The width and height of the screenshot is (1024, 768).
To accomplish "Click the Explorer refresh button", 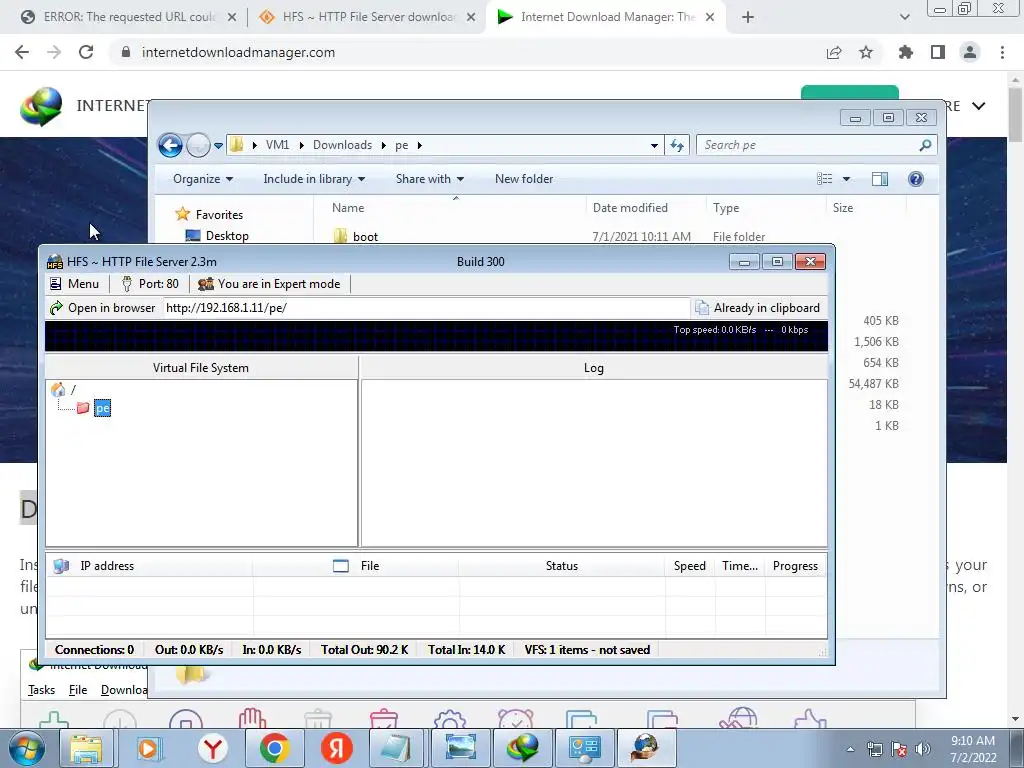I will [677, 146].
